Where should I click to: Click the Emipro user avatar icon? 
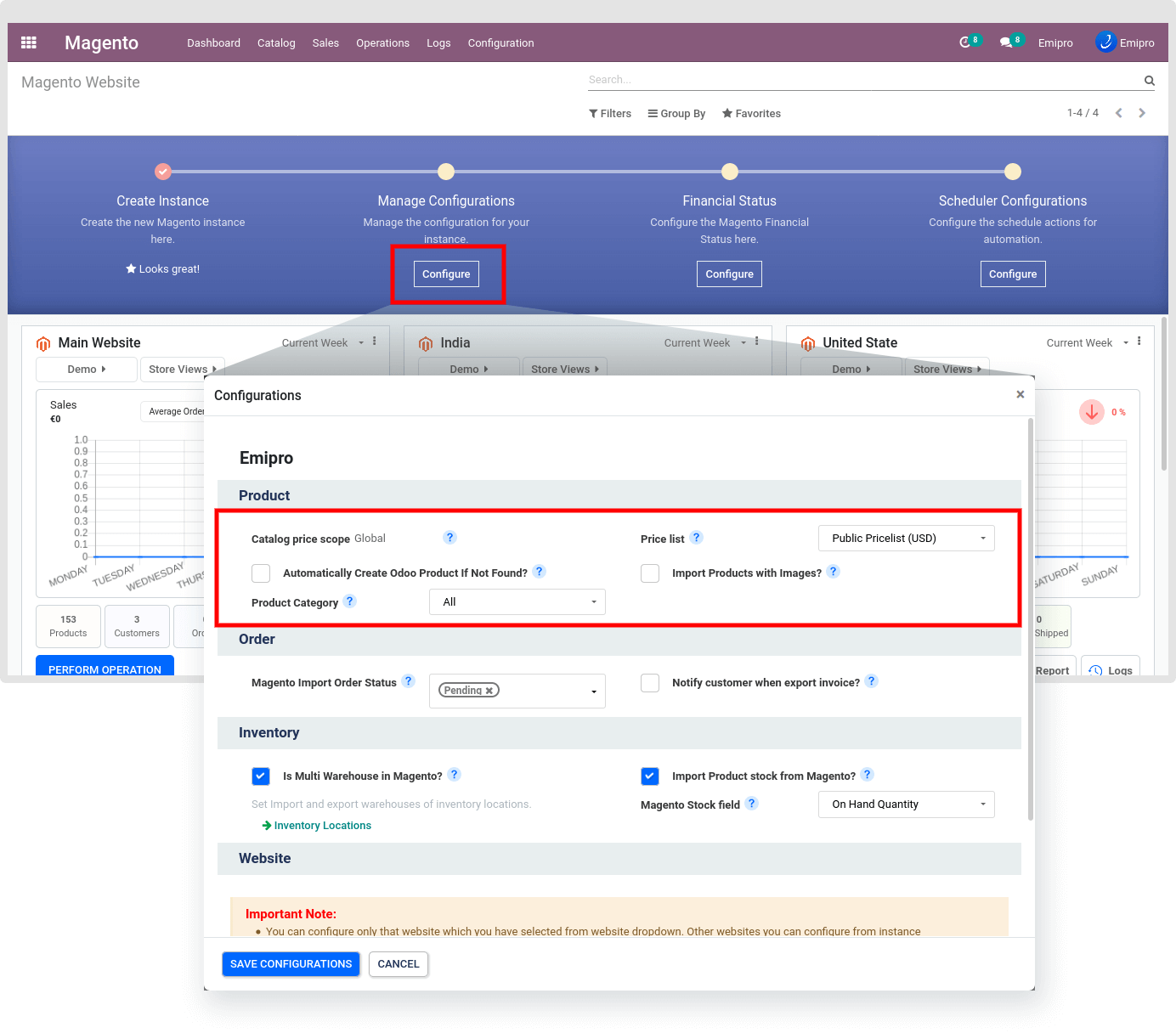(1105, 42)
